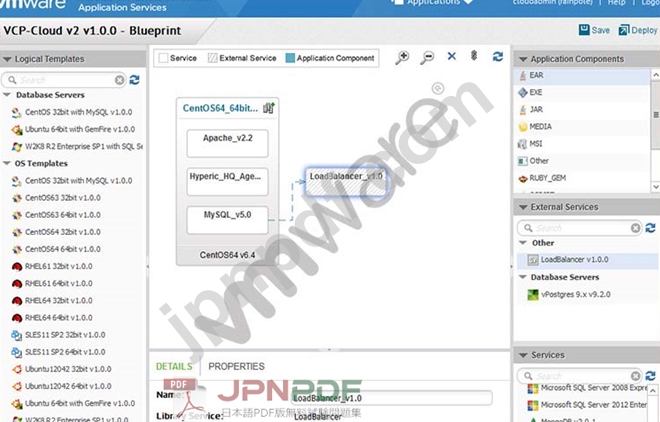Click the zoom out magnifier icon
The height and width of the screenshot is (422, 660).
coord(427,57)
